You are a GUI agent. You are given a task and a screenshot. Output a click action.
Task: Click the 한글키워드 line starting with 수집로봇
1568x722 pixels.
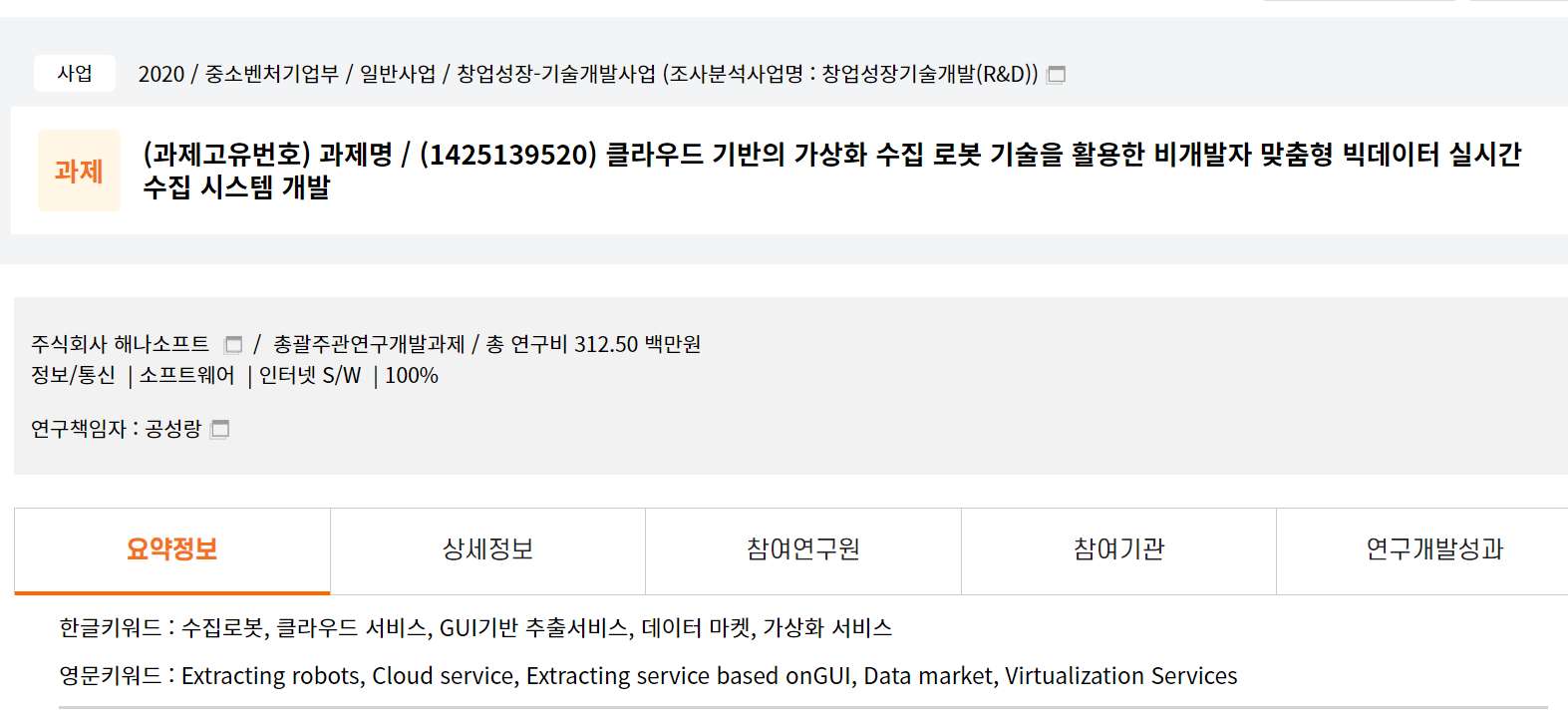click(x=475, y=628)
